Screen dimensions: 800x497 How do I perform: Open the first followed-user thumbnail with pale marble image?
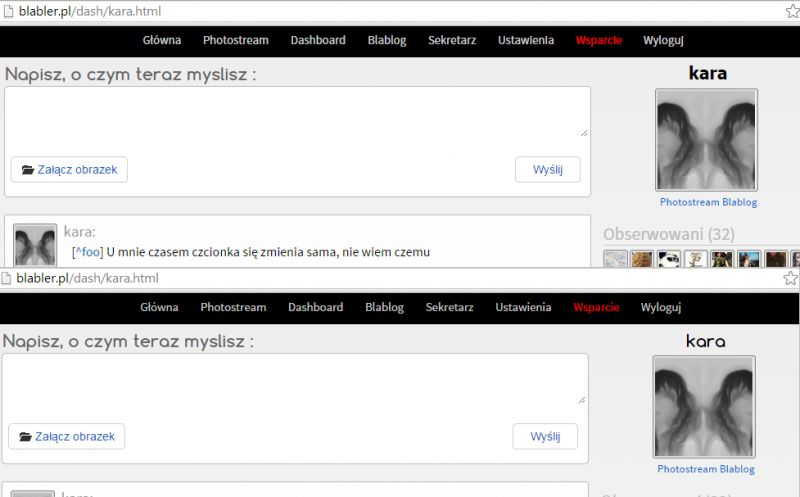pyautogui.click(x=615, y=259)
